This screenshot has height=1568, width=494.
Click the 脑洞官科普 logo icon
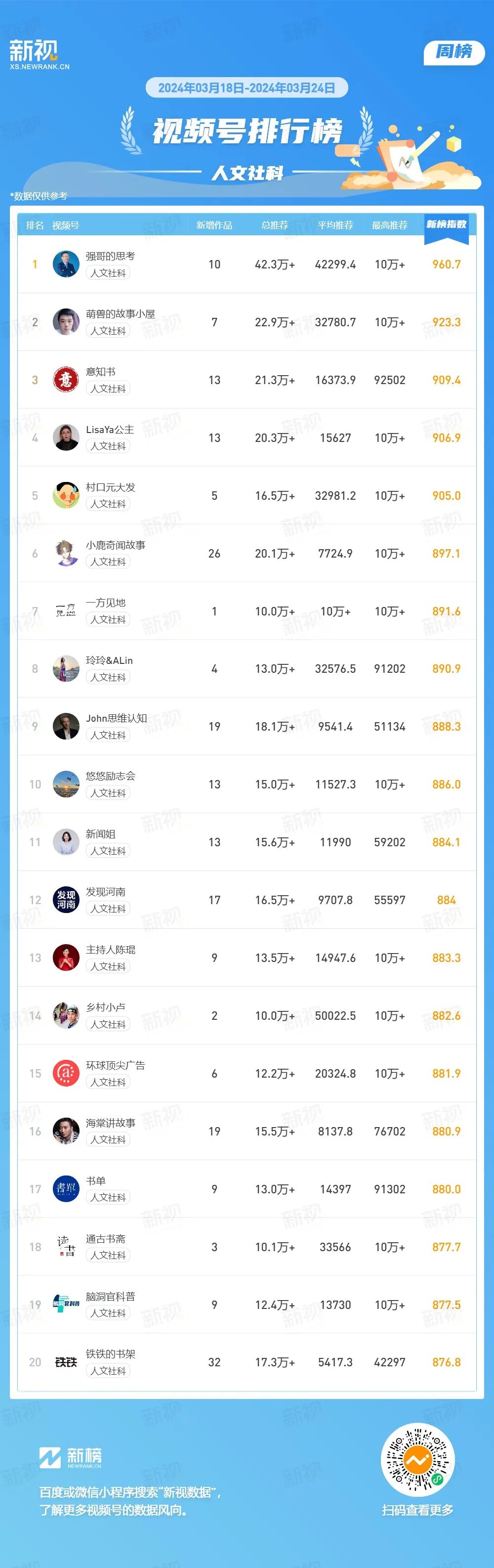pyautogui.click(x=66, y=1305)
